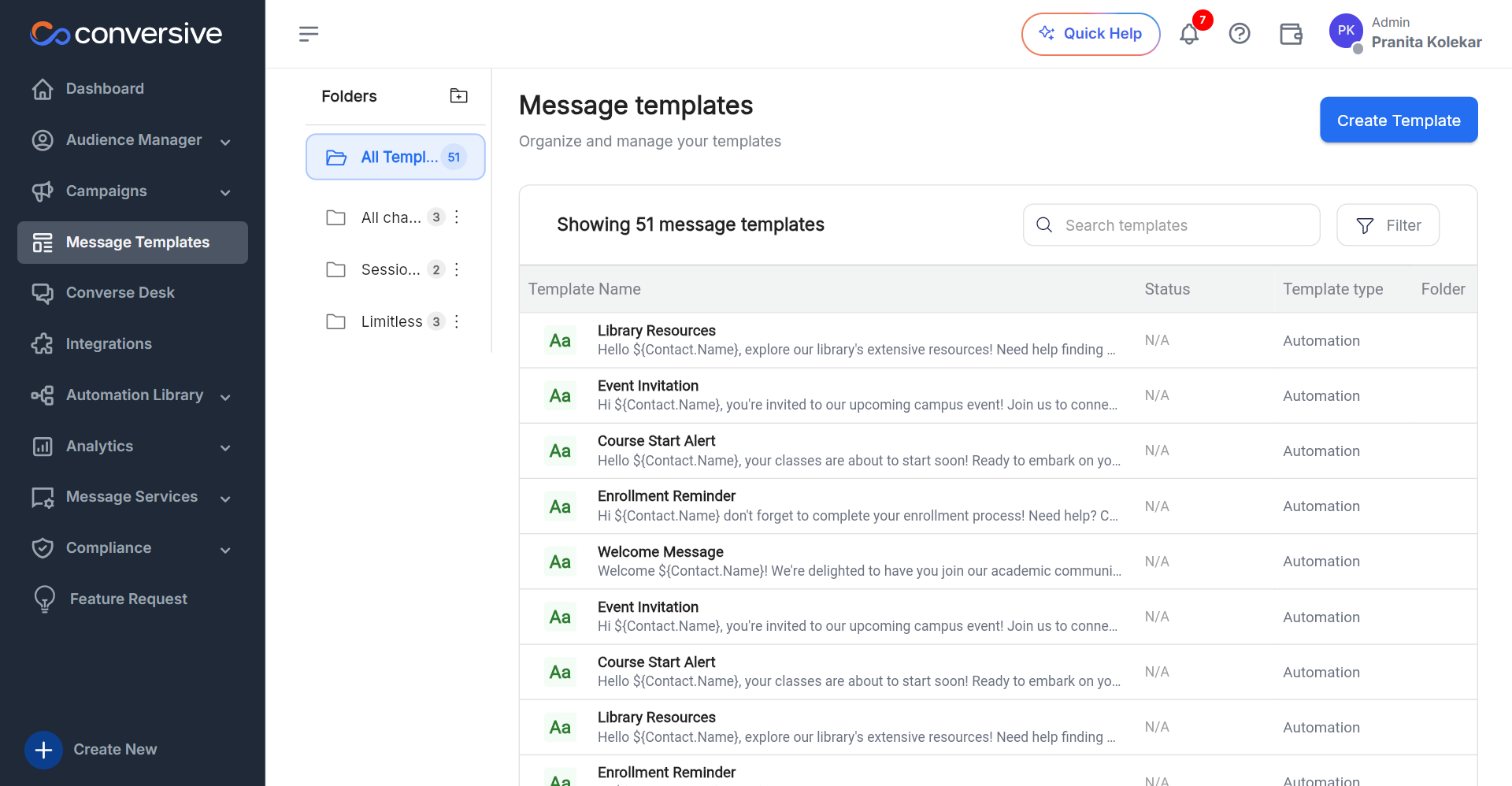The height and width of the screenshot is (786, 1512).
Task: Click the plus icon beside Create New
Action: coord(43,750)
